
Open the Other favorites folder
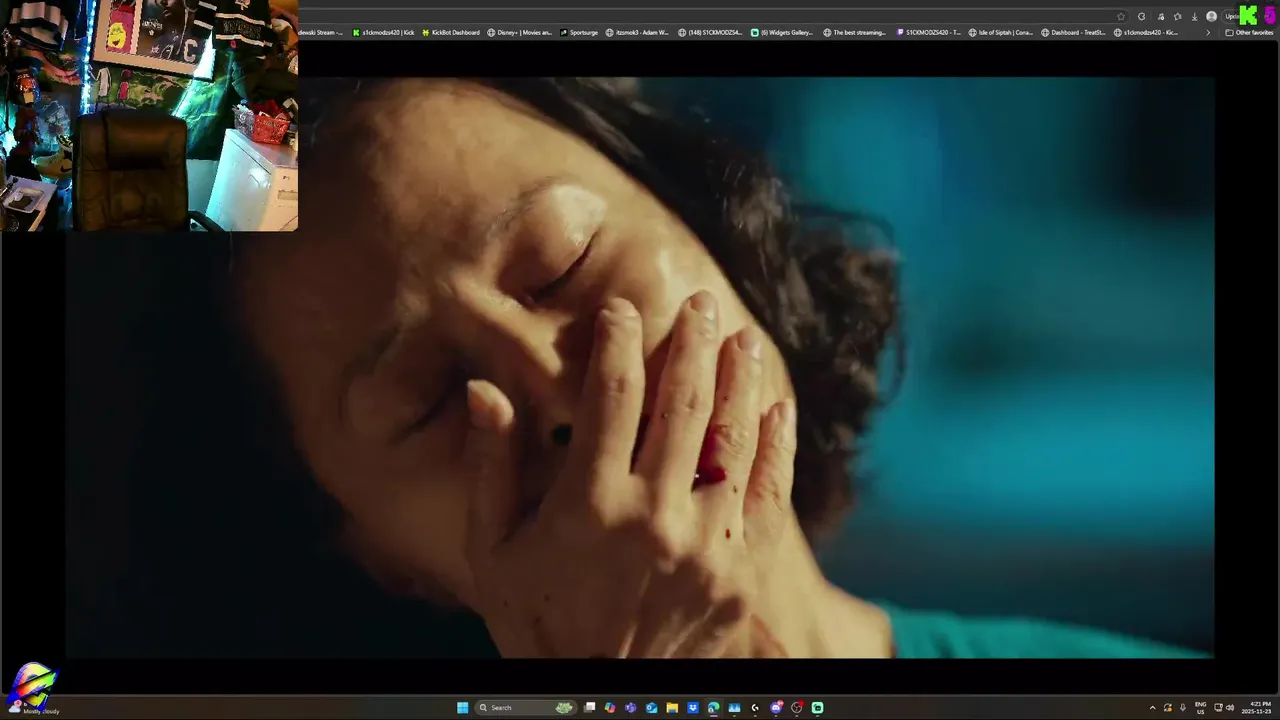tap(1249, 32)
